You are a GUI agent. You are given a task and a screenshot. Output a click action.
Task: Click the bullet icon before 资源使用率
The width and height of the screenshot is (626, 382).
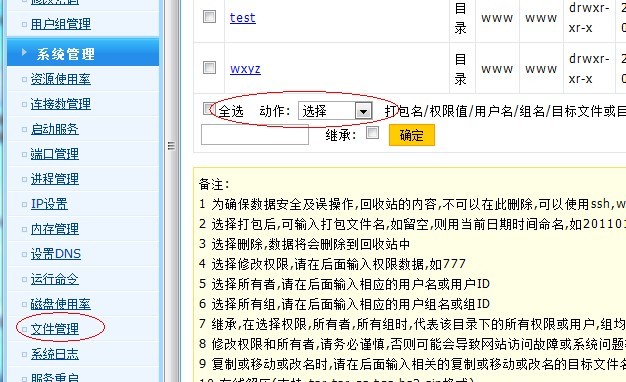coord(24,79)
